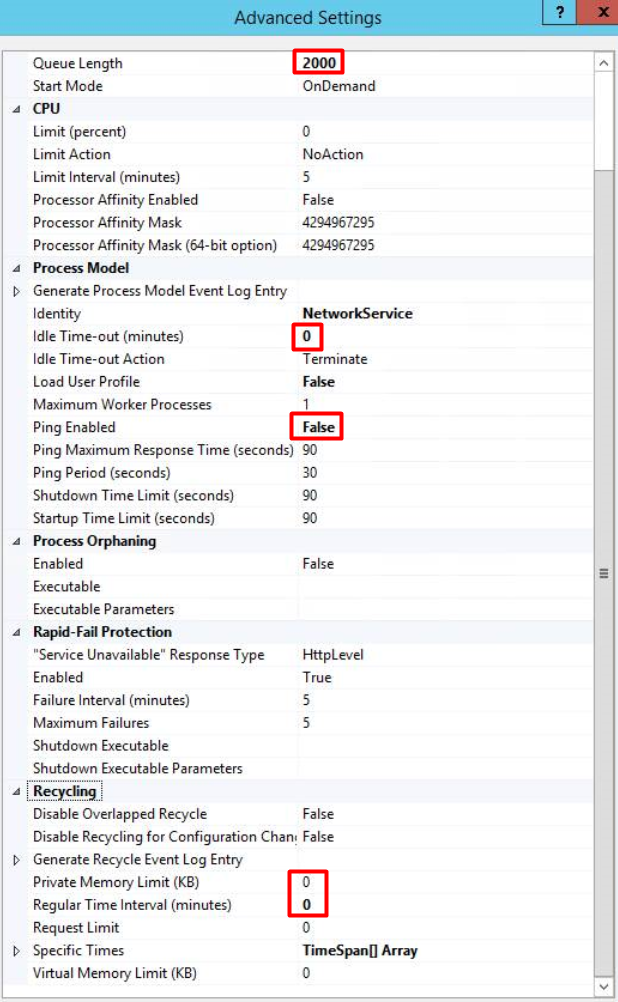Select Shutdown Executable Parameters property
Screen dimensions: 618x1002
coord(137,768)
